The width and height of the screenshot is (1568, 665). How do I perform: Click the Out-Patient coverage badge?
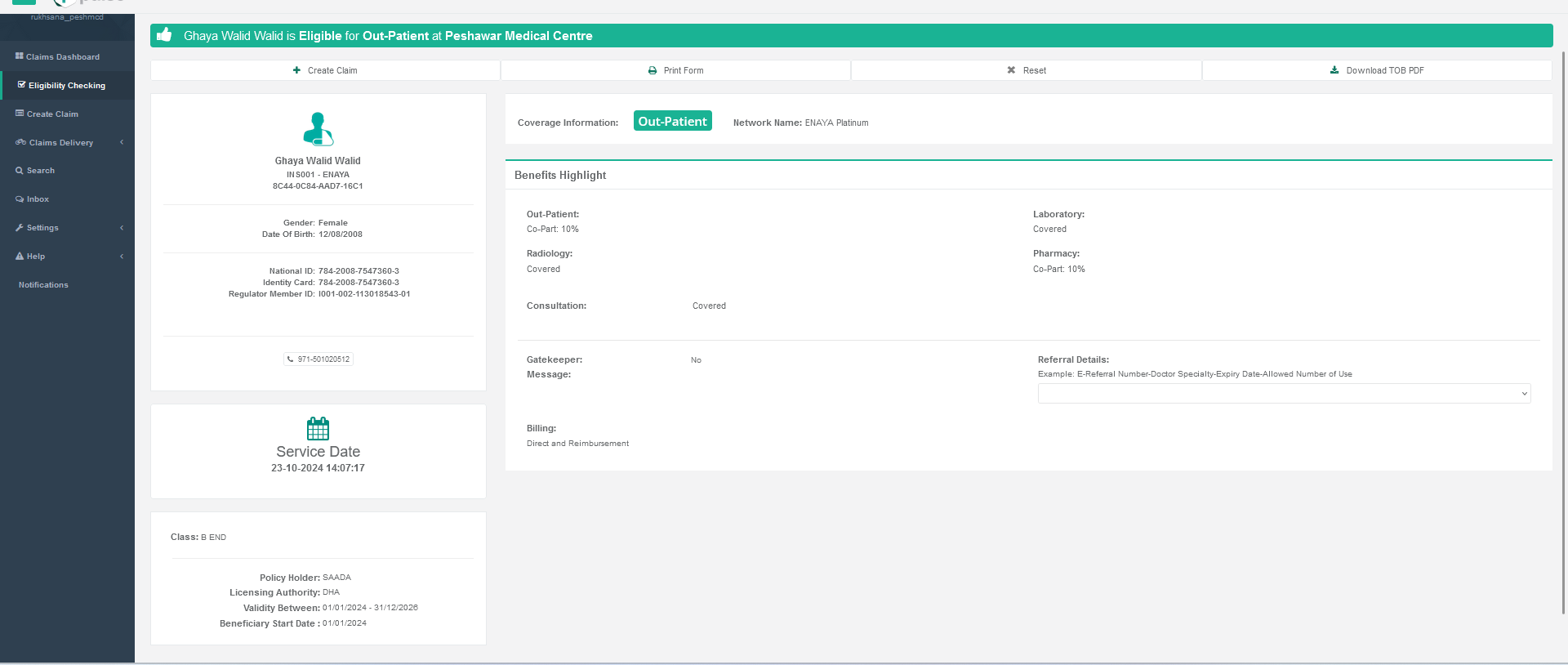672,122
